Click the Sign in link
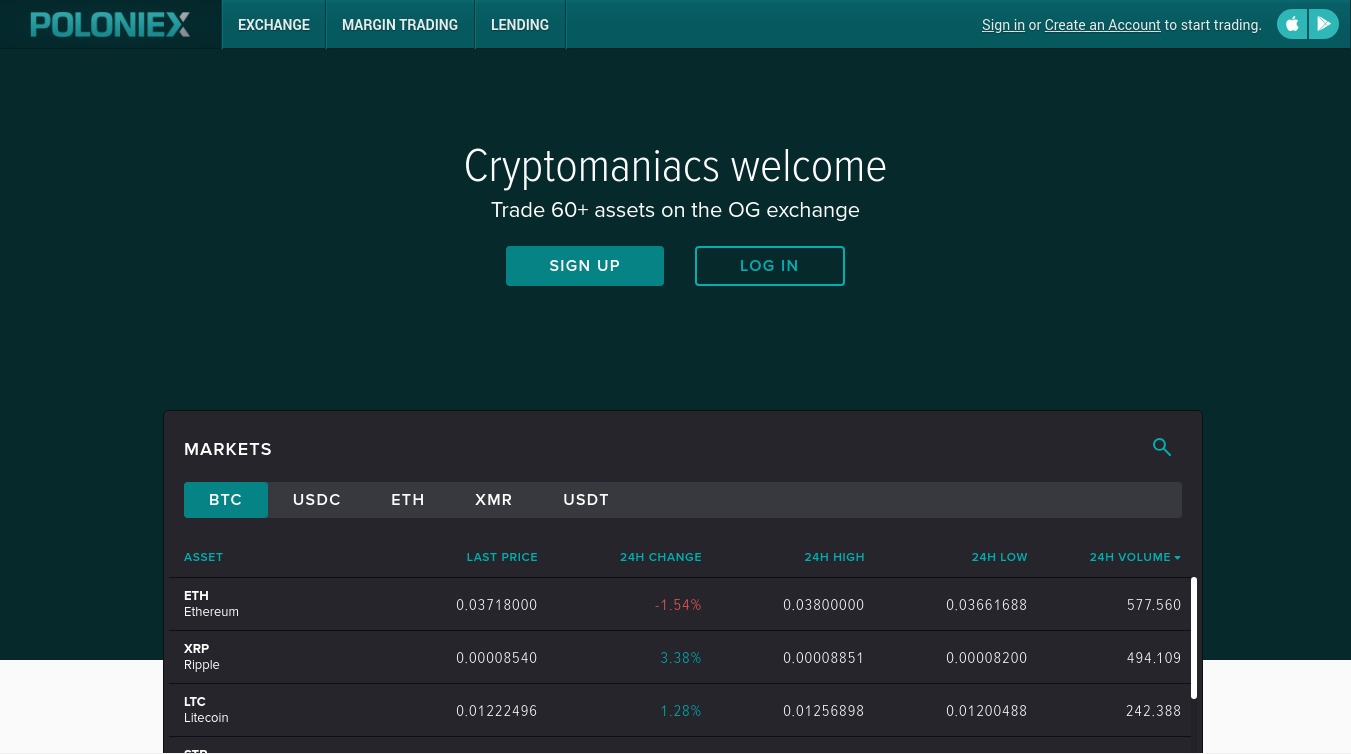 click(1003, 25)
